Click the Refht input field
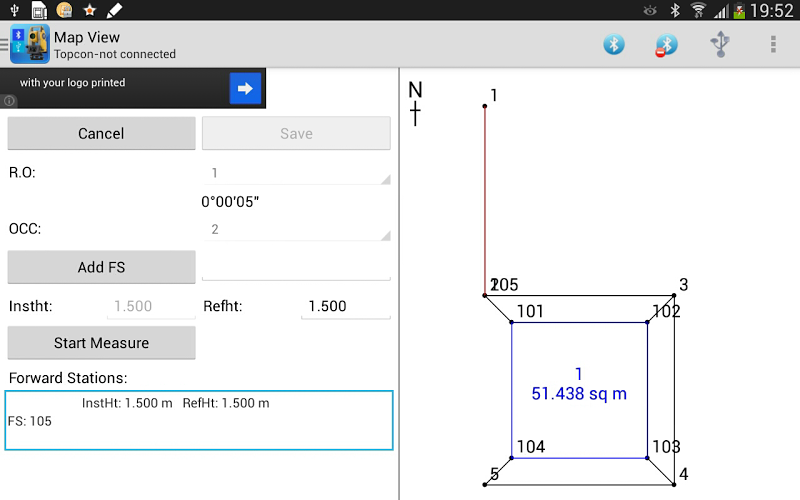 [345, 307]
